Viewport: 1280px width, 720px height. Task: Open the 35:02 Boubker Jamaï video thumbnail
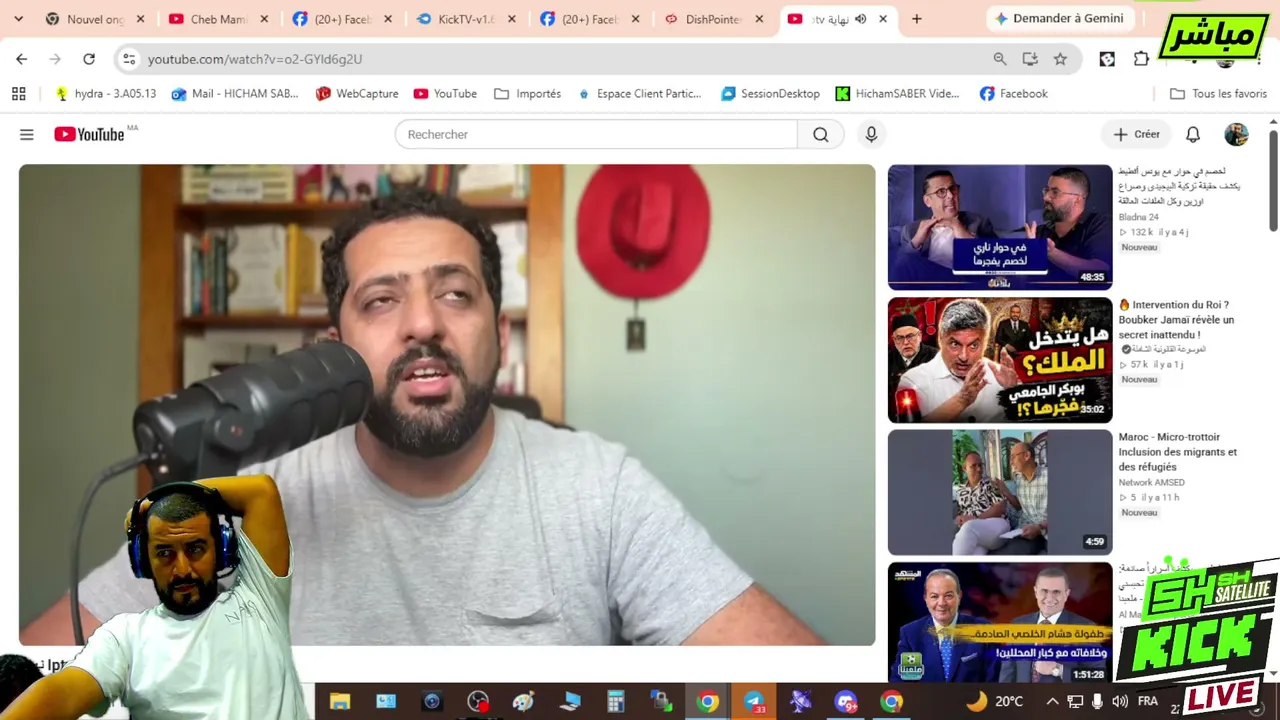point(1000,360)
